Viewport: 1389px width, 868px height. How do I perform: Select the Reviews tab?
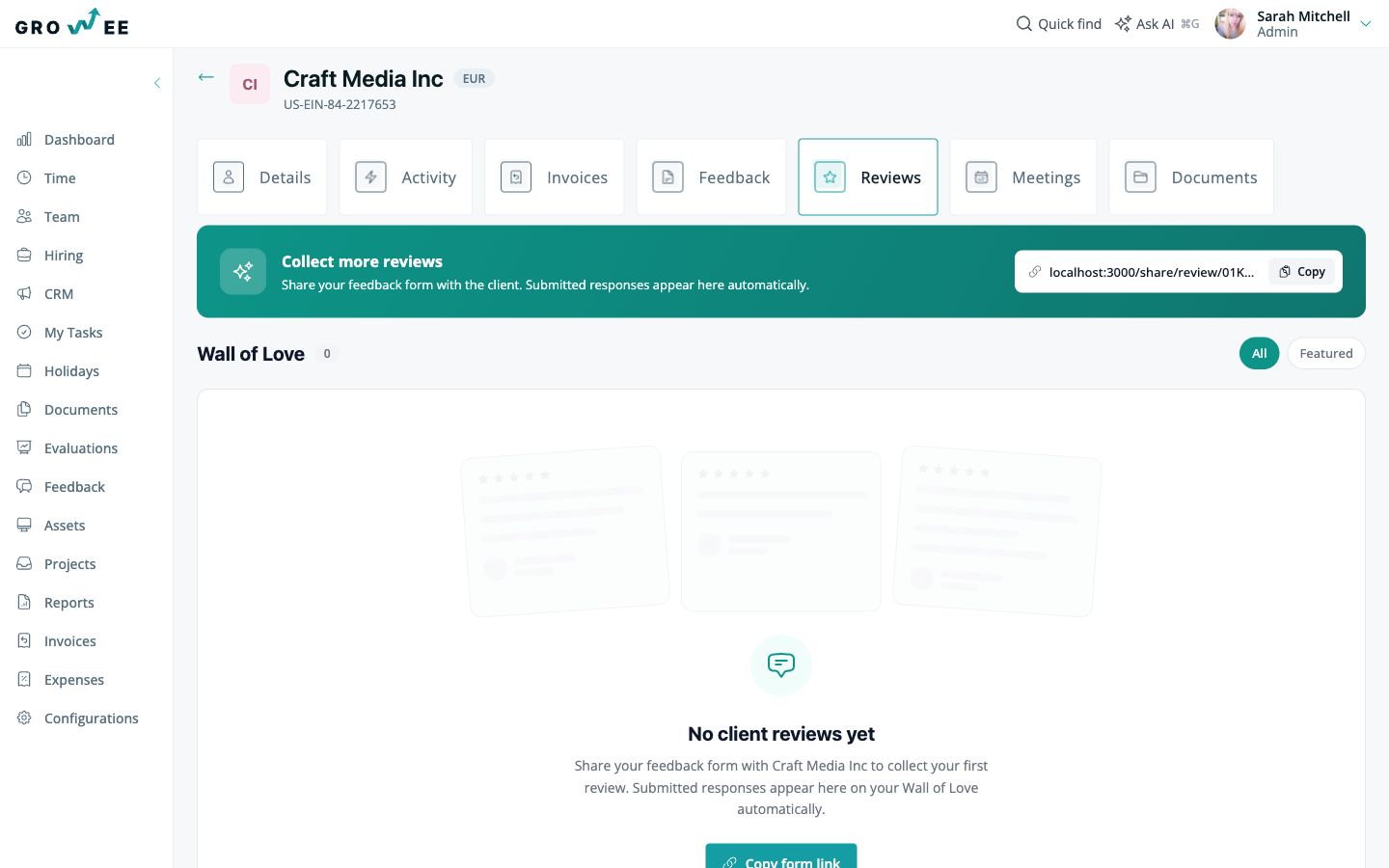(x=868, y=177)
